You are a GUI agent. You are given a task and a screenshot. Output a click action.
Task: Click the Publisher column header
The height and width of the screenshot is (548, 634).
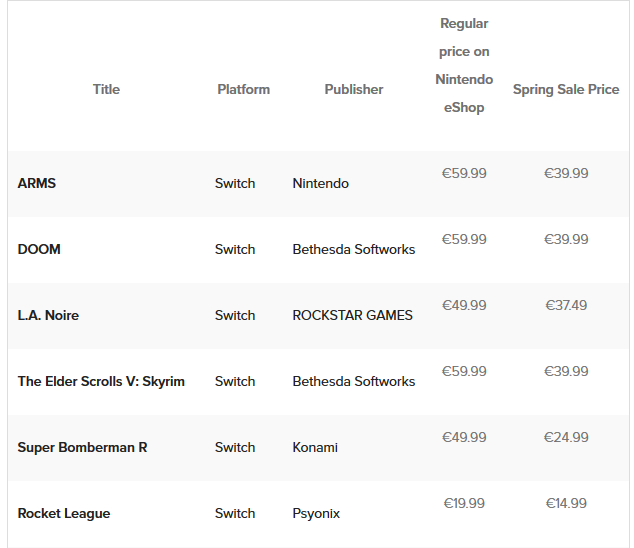(x=354, y=89)
